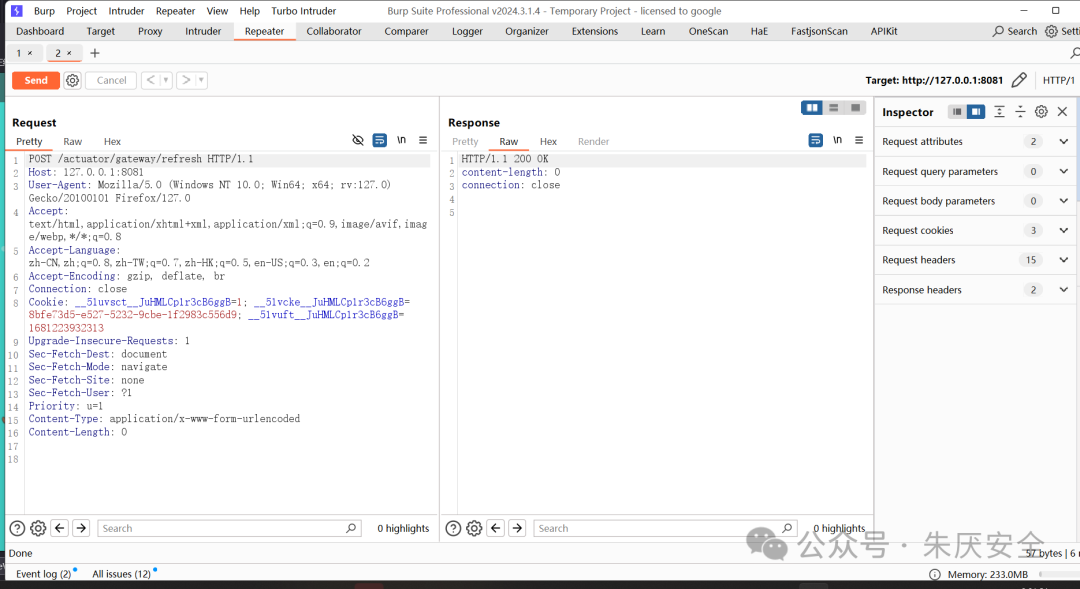This screenshot has width=1080, height=589.
Task: Switch response view to Hex
Action: point(548,141)
